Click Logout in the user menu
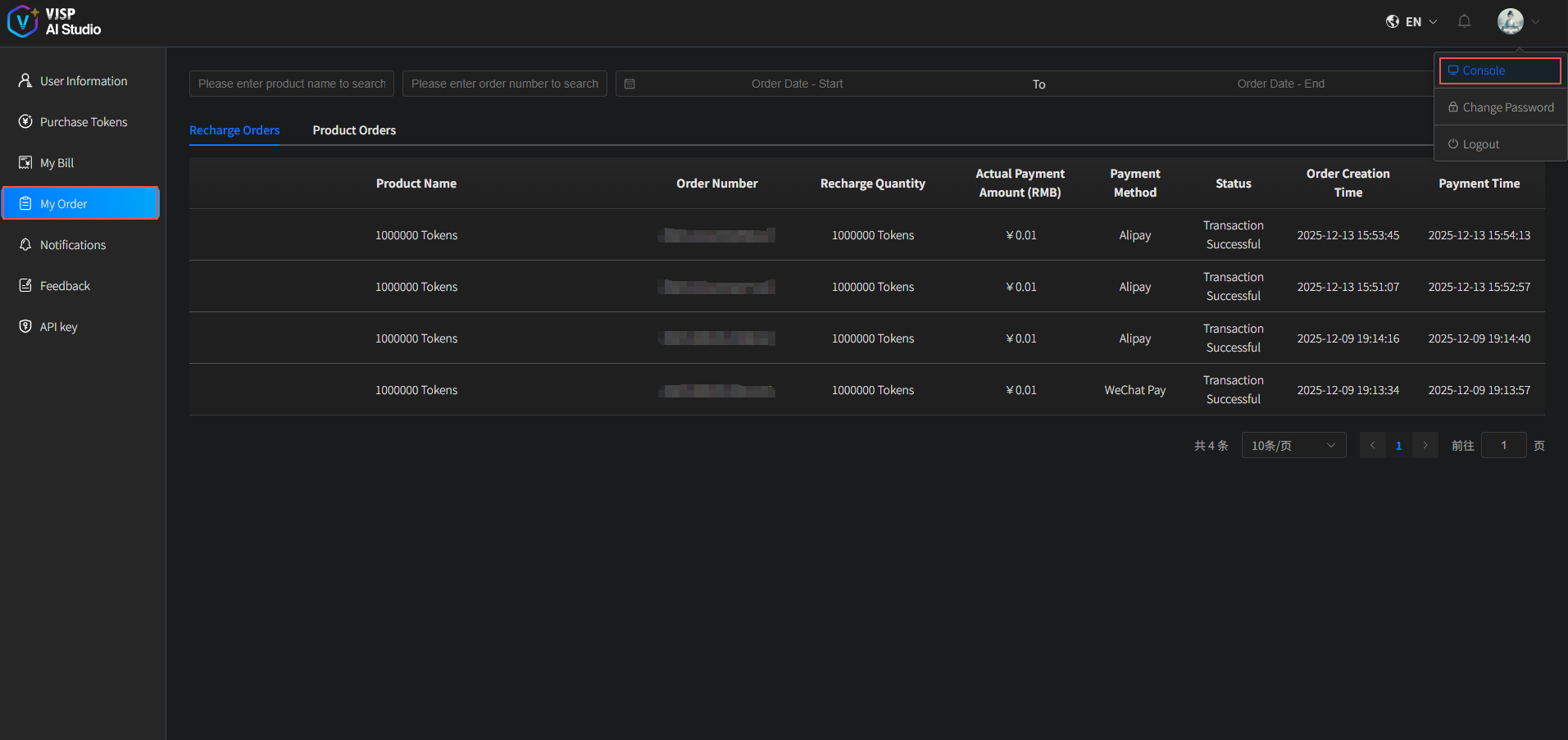This screenshot has width=1568, height=740. (1480, 144)
